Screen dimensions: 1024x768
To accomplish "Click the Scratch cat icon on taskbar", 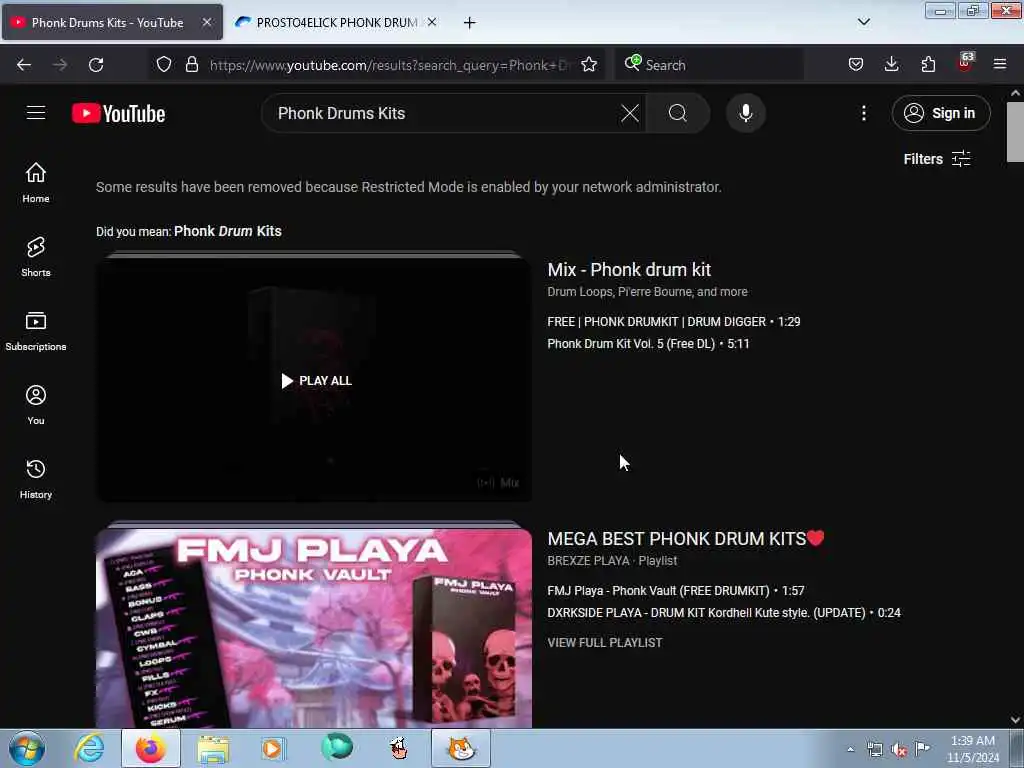I will click(461, 748).
